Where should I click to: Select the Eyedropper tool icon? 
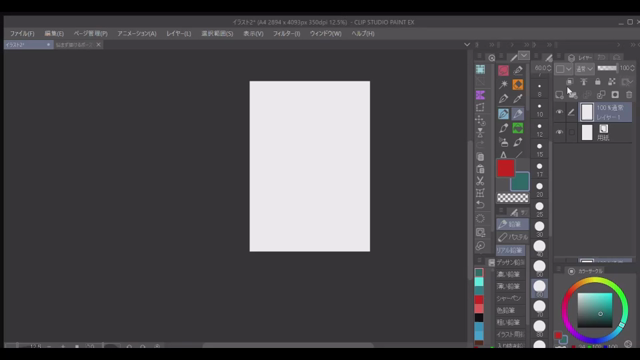[518, 99]
